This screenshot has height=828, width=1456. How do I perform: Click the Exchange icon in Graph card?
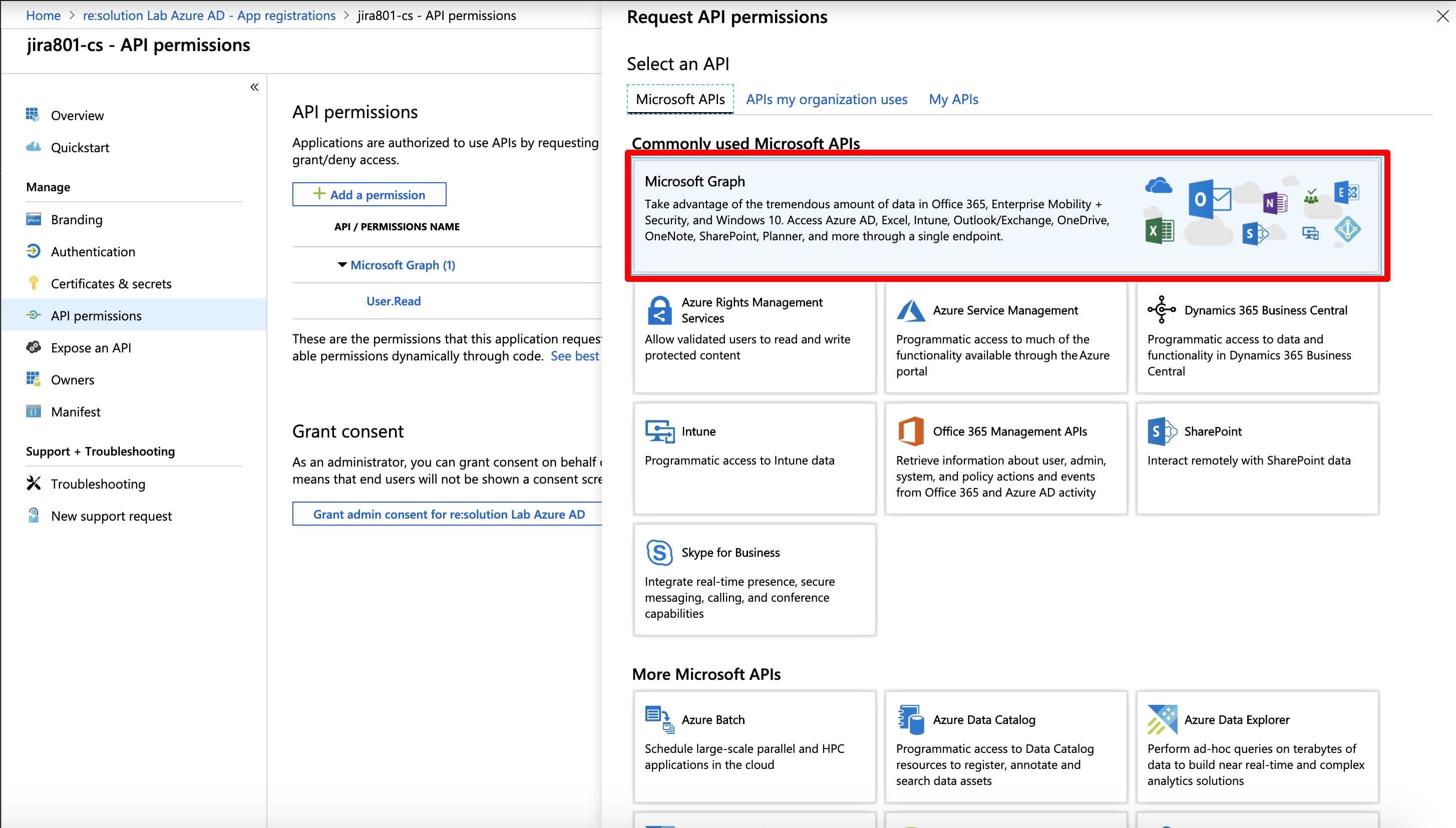[x=1346, y=193]
